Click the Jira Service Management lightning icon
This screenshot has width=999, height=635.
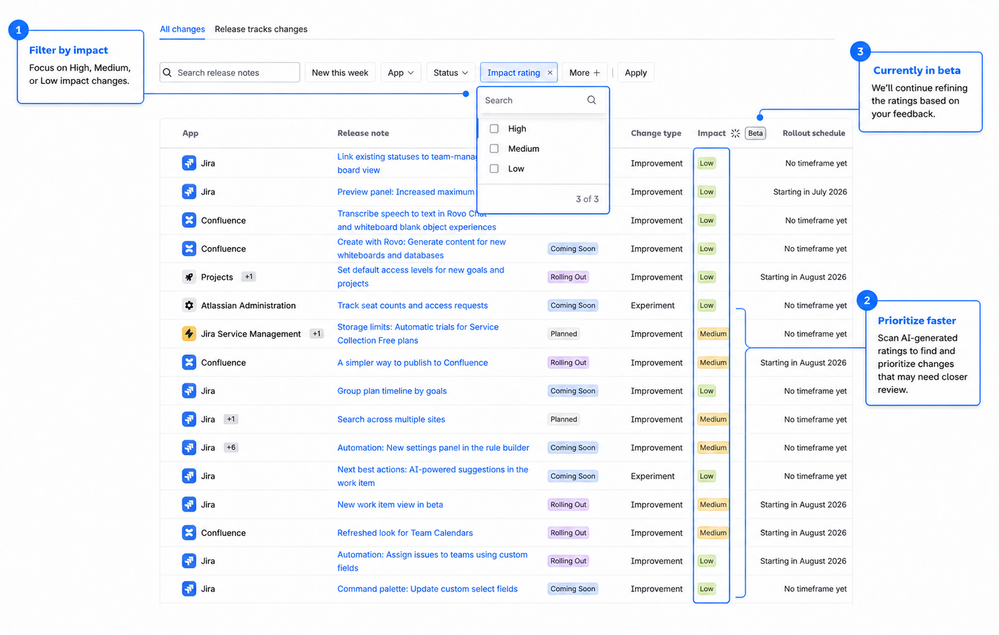coord(189,334)
